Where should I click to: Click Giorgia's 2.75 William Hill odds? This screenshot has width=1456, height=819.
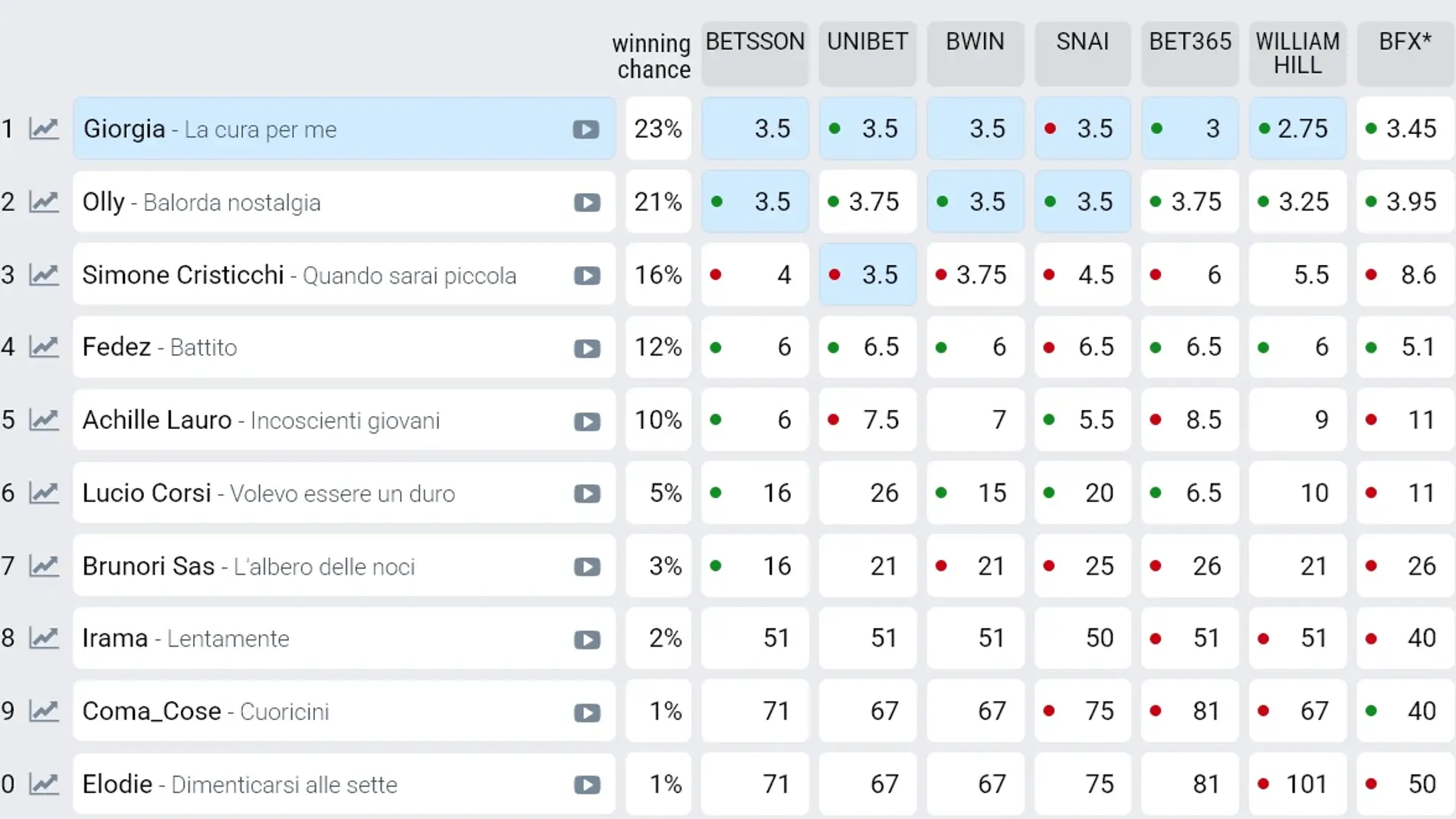(x=1297, y=129)
